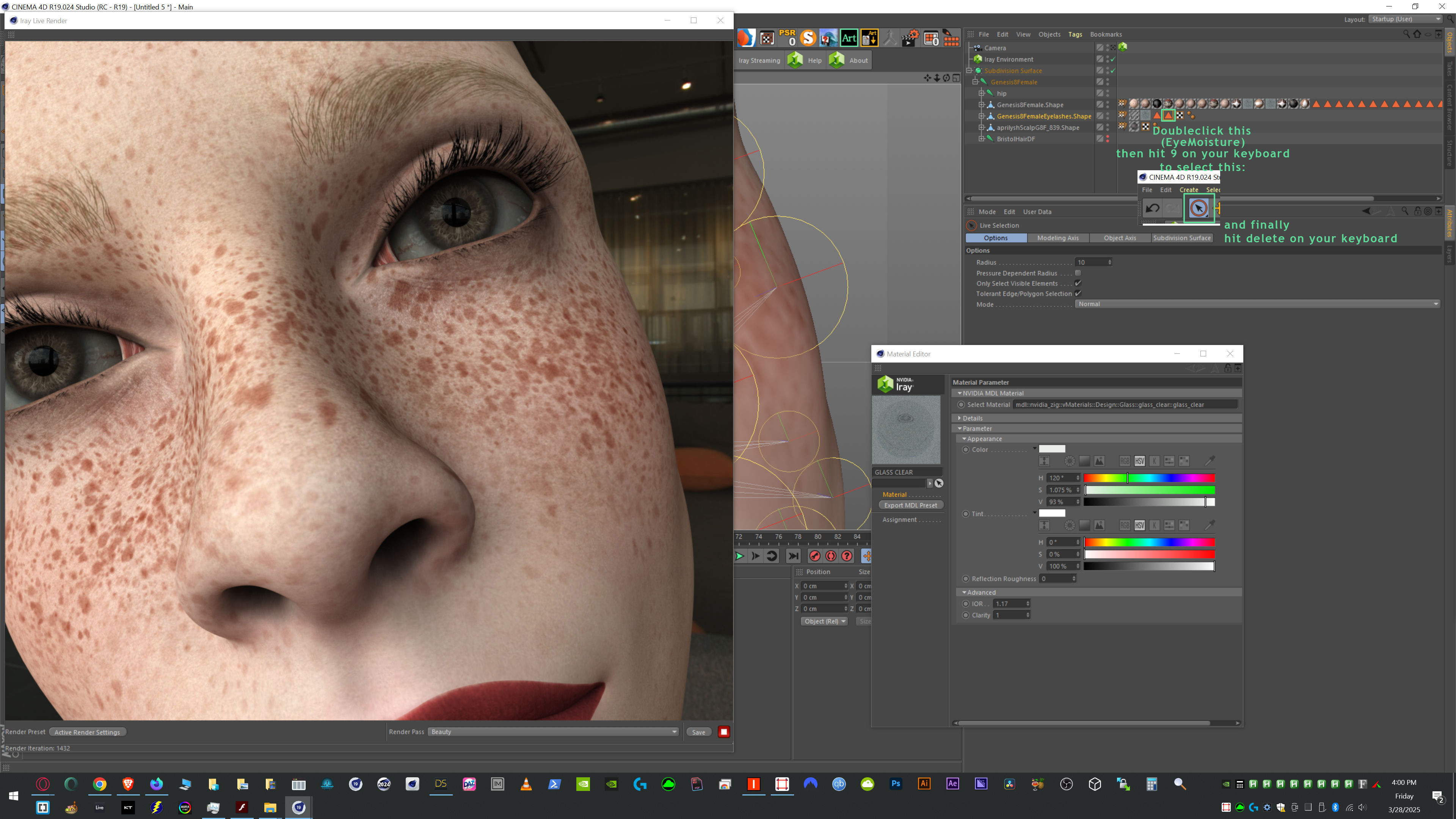Click the Color eyedropper picker icon
1456x819 pixels.
(1210, 461)
